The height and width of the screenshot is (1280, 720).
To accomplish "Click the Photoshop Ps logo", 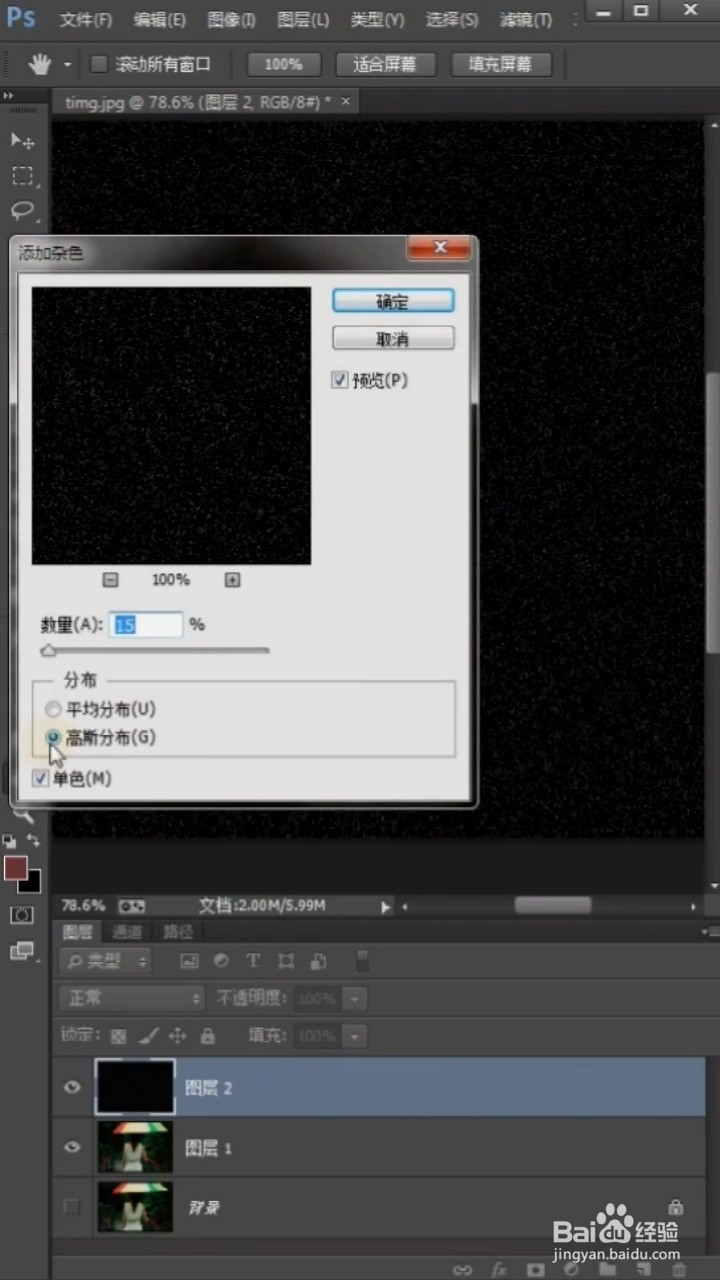I will click(x=21, y=18).
